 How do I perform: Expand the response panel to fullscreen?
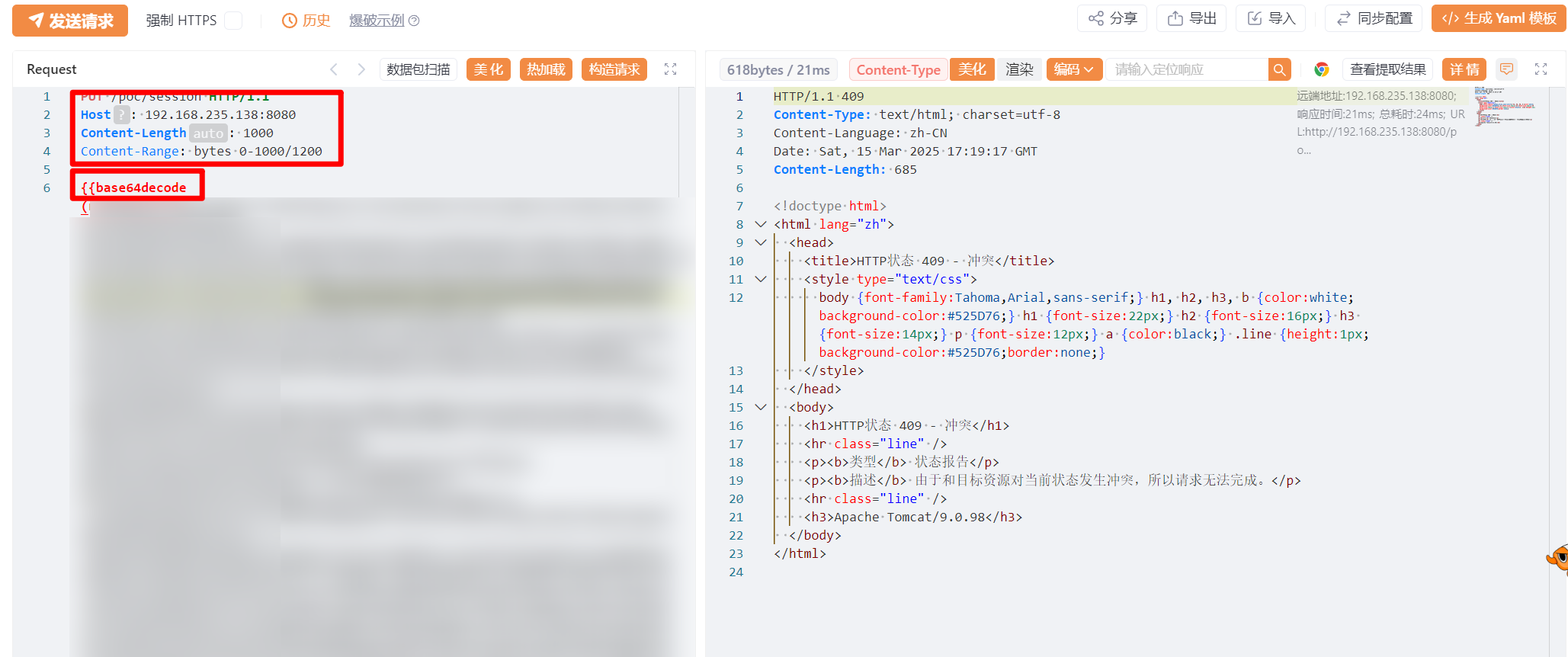coord(1541,69)
